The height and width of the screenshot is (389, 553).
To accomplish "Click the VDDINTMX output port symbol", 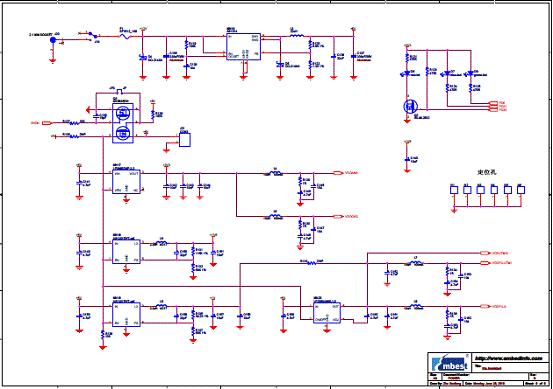I will pyautogui.click(x=486, y=253).
